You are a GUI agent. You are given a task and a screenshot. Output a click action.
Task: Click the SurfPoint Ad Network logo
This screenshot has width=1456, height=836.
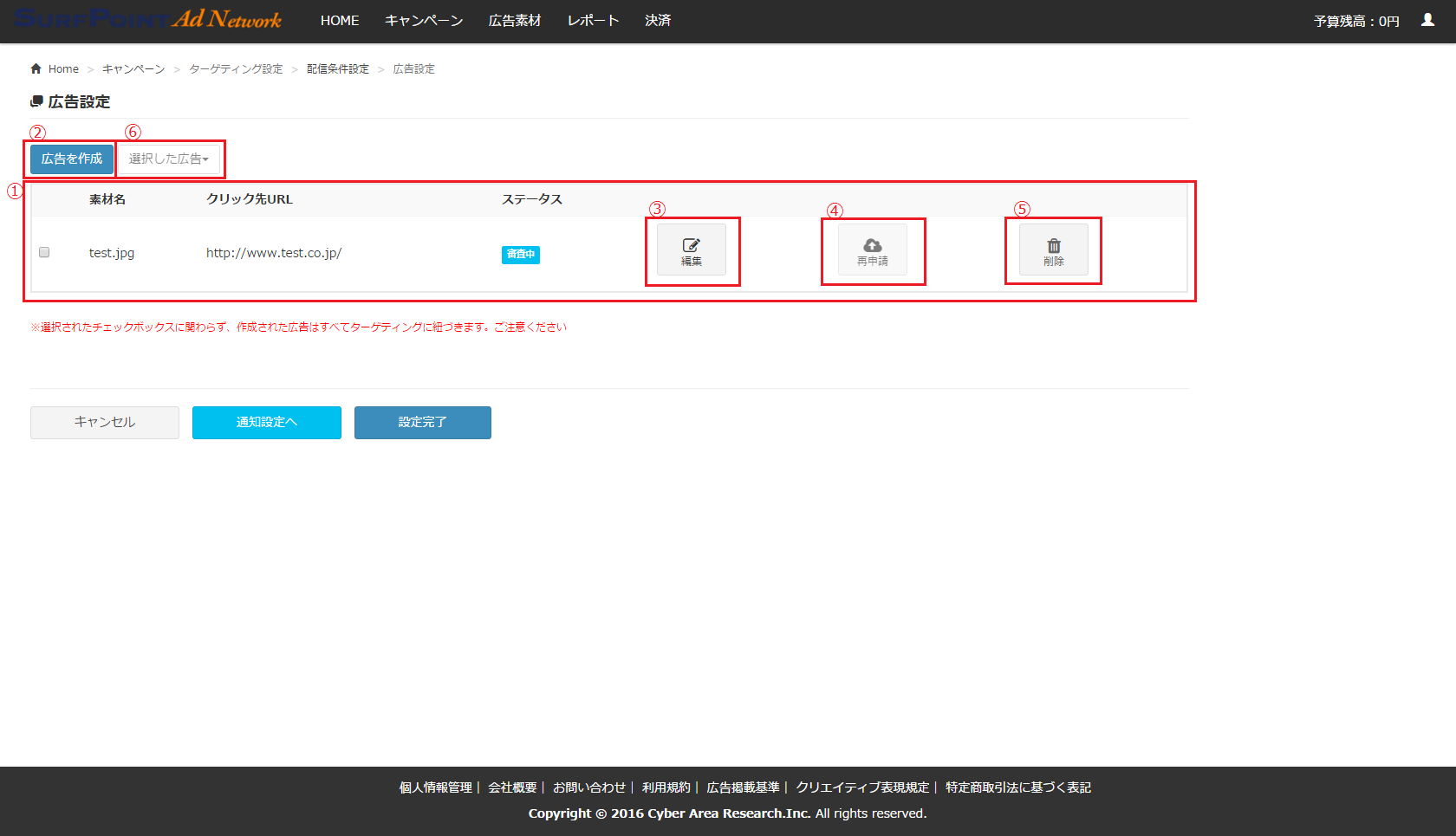pyautogui.click(x=147, y=19)
